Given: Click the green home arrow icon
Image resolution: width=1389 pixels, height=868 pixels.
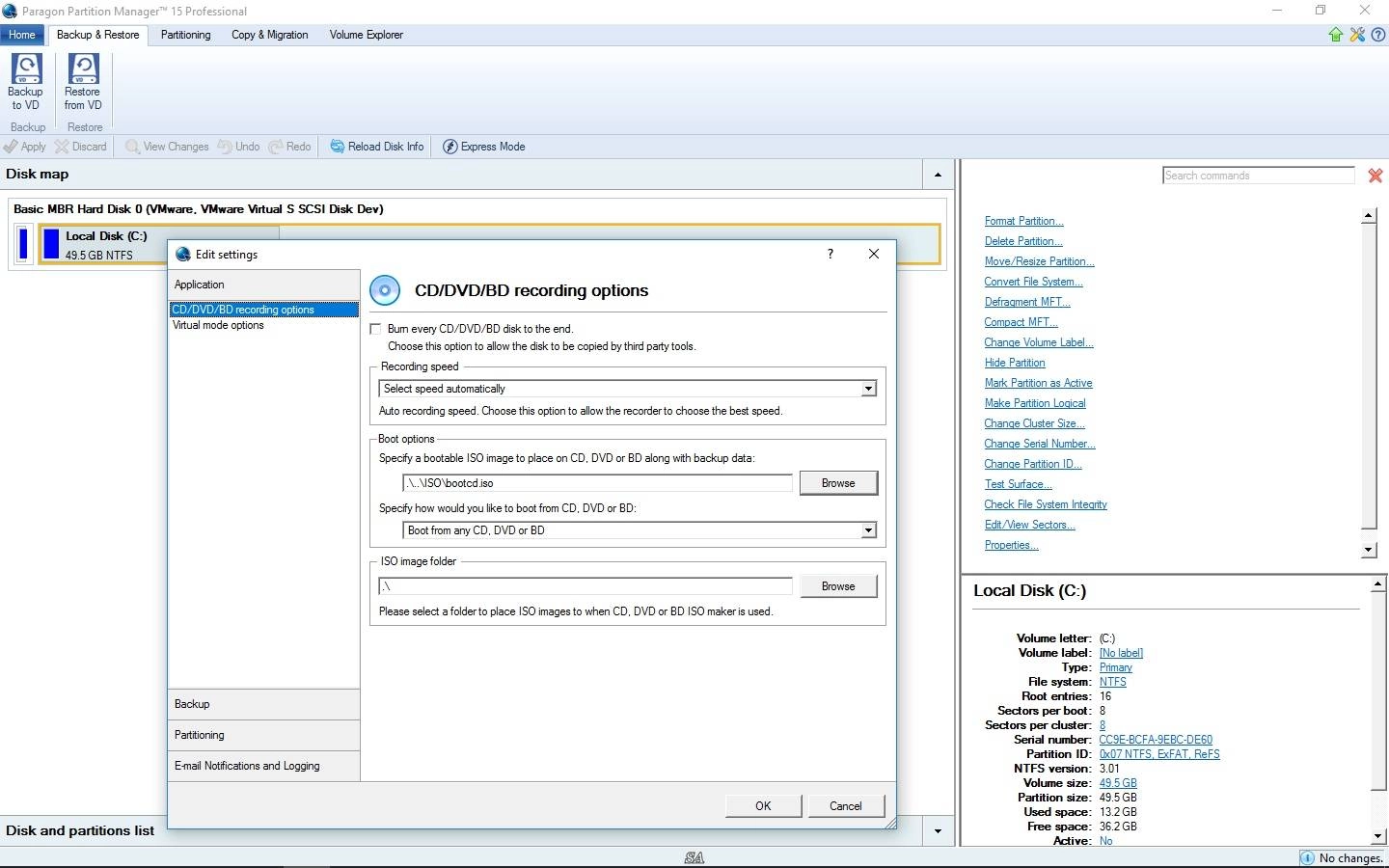Looking at the screenshot, I should tap(1336, 35).
